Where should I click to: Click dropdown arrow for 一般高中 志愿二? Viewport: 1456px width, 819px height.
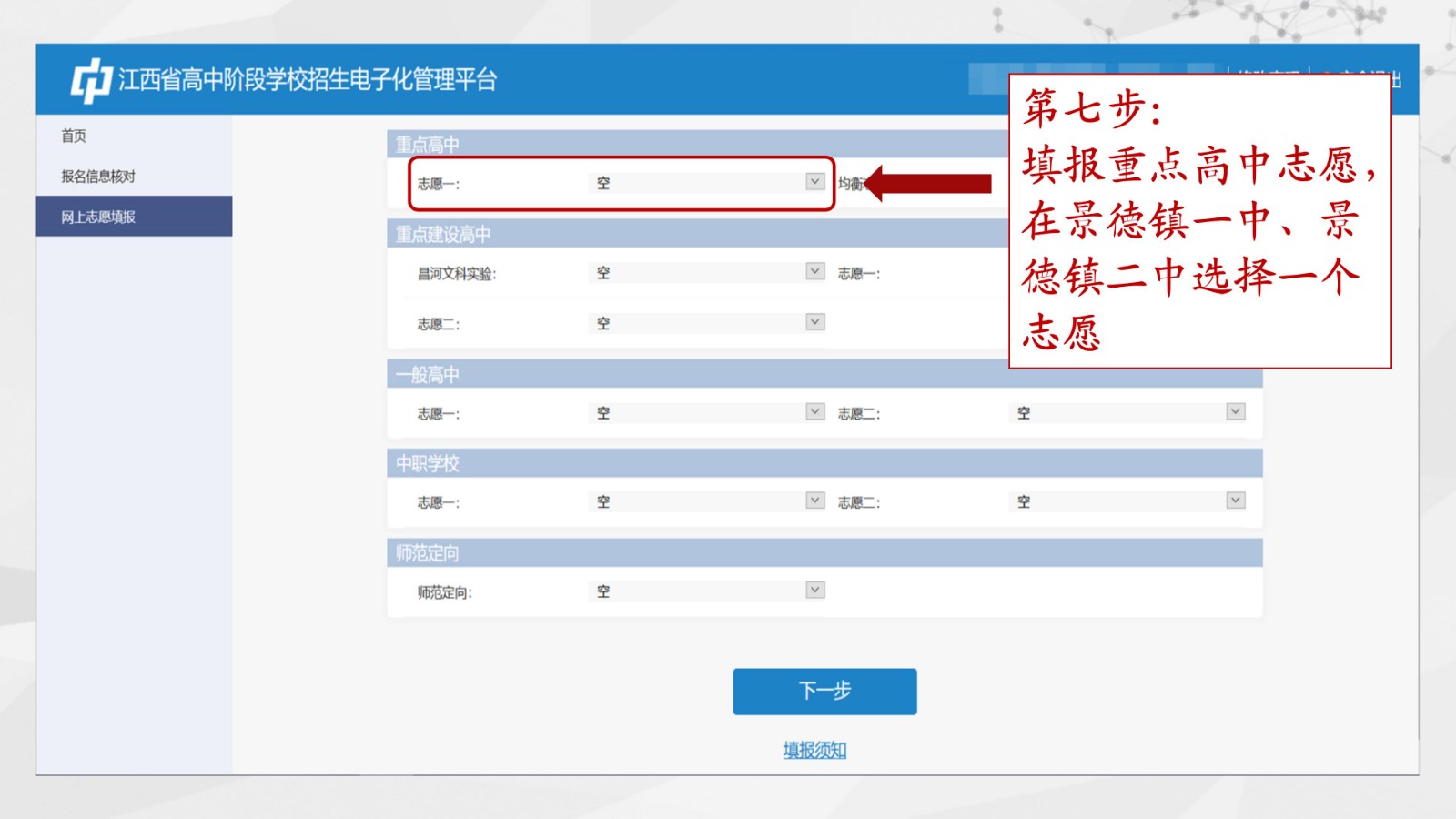pos(1235,411)
